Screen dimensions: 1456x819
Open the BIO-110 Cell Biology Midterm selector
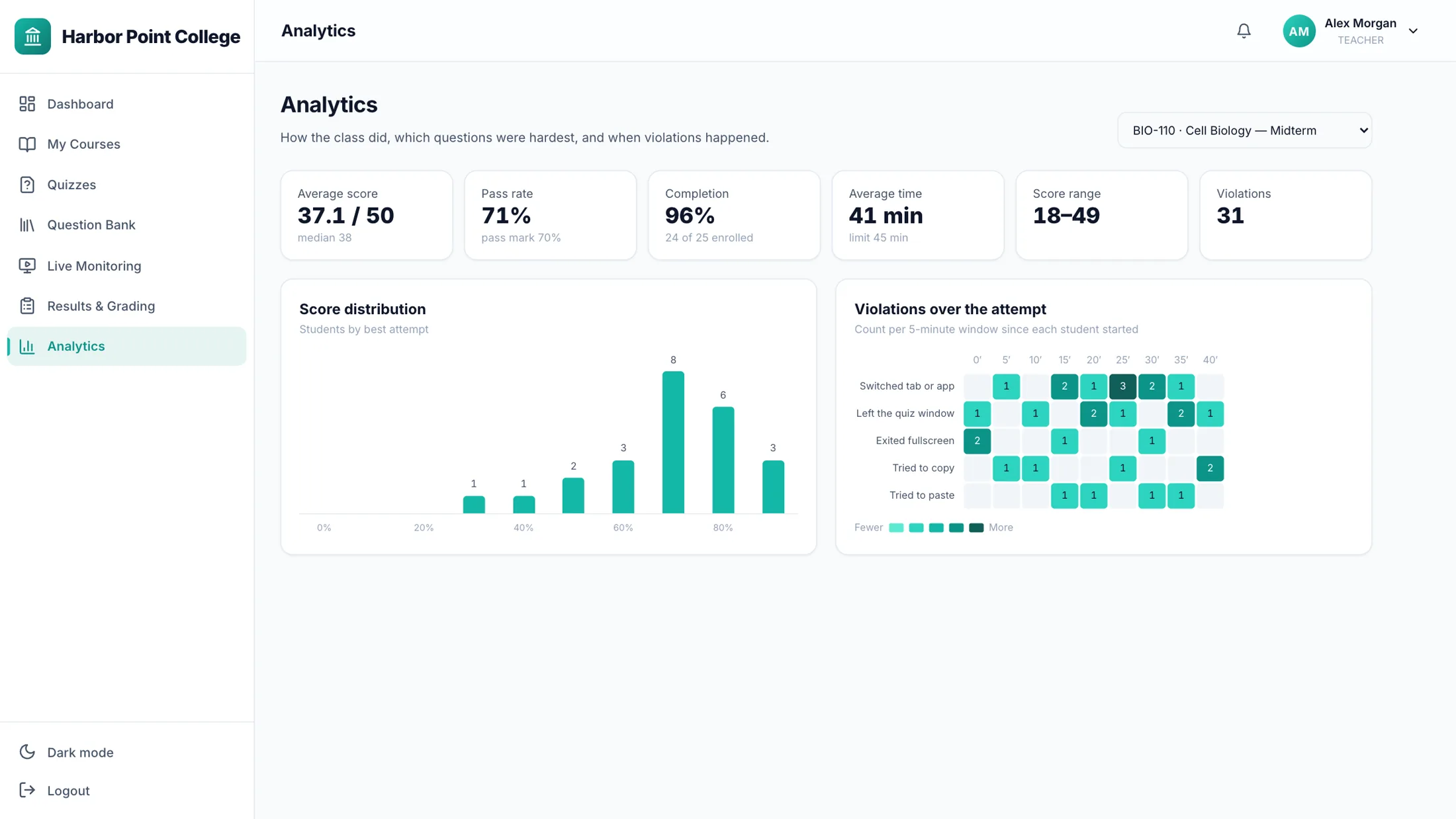[x=1244, y=130]
